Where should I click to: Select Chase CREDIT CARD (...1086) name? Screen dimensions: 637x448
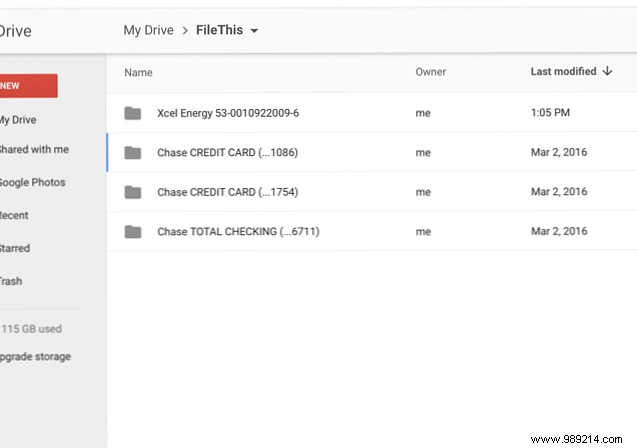point(228,152)
